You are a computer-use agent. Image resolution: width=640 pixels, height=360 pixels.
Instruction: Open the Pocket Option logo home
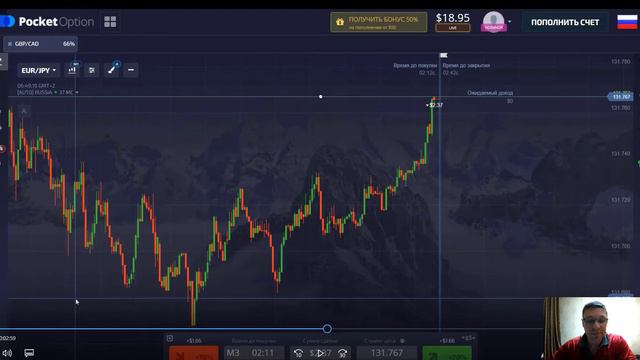coord(47,22)
